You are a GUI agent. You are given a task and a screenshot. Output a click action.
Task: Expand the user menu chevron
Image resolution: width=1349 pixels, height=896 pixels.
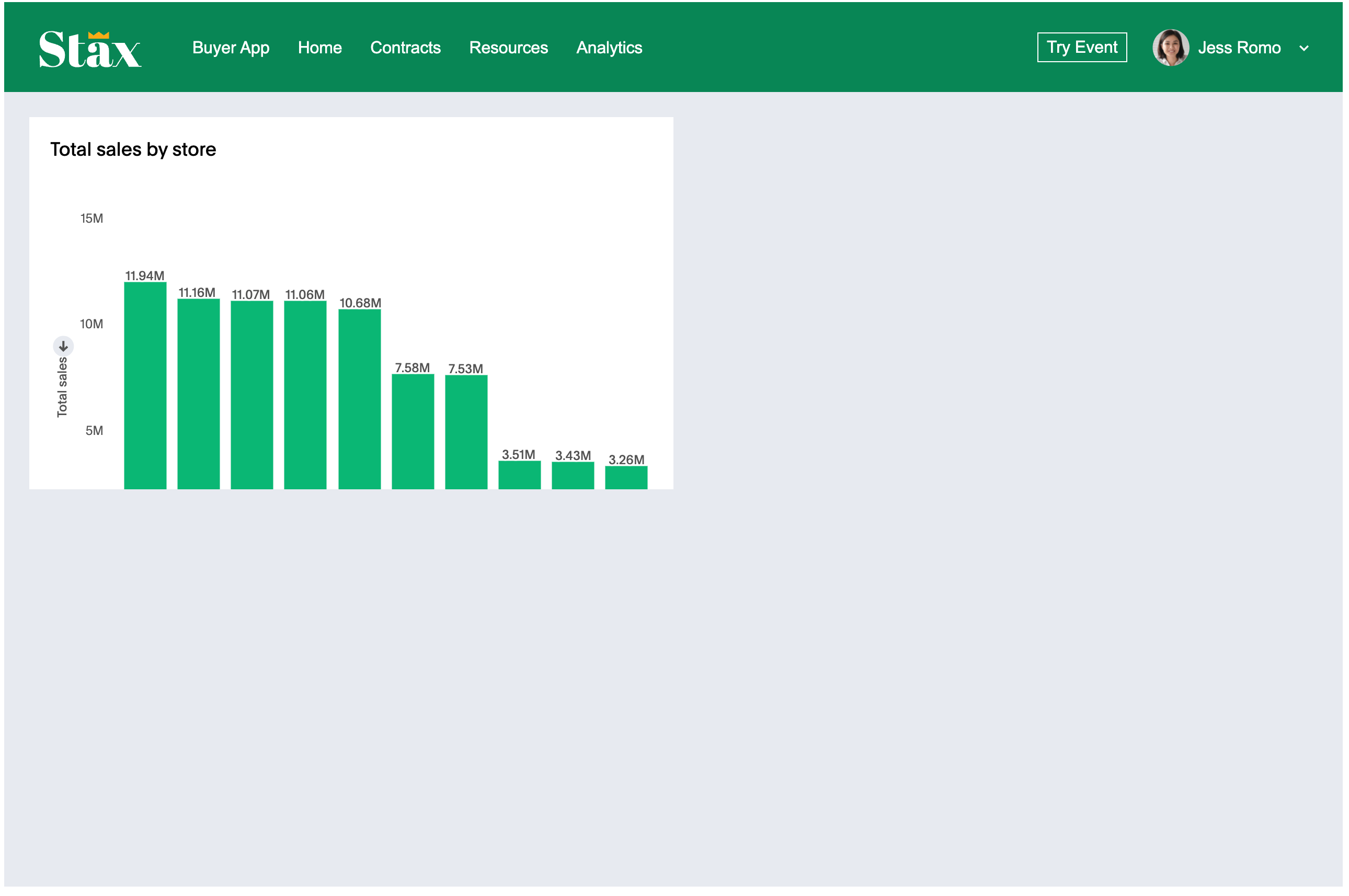click(1304, 49)
